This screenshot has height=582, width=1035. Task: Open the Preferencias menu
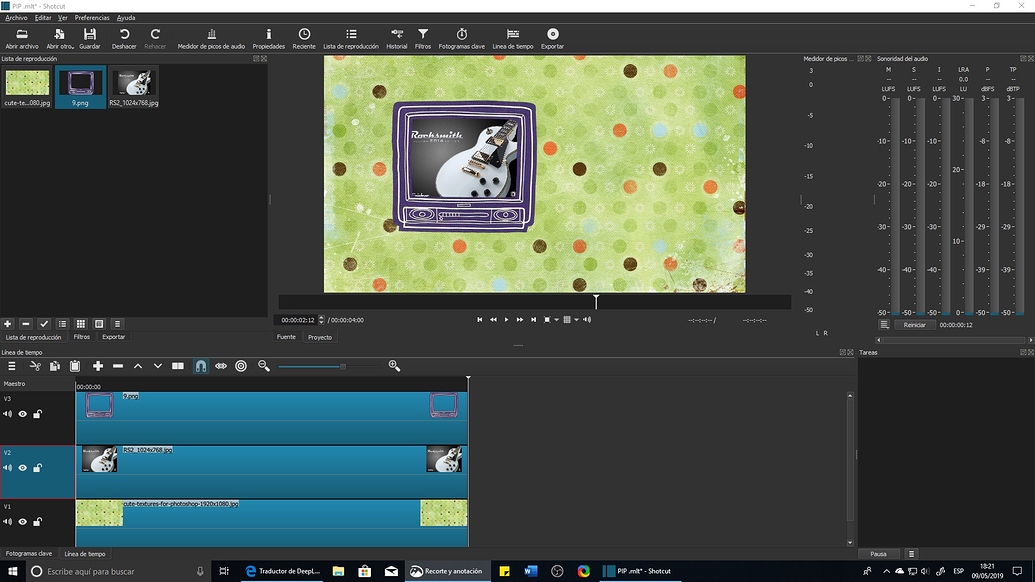92,18
